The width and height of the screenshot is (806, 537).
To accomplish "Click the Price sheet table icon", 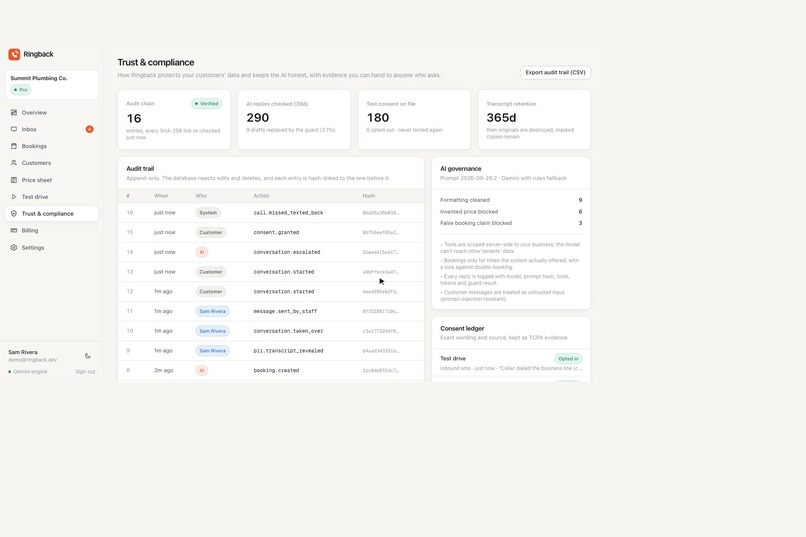I will pyautogui.click(x=14, y=180).
